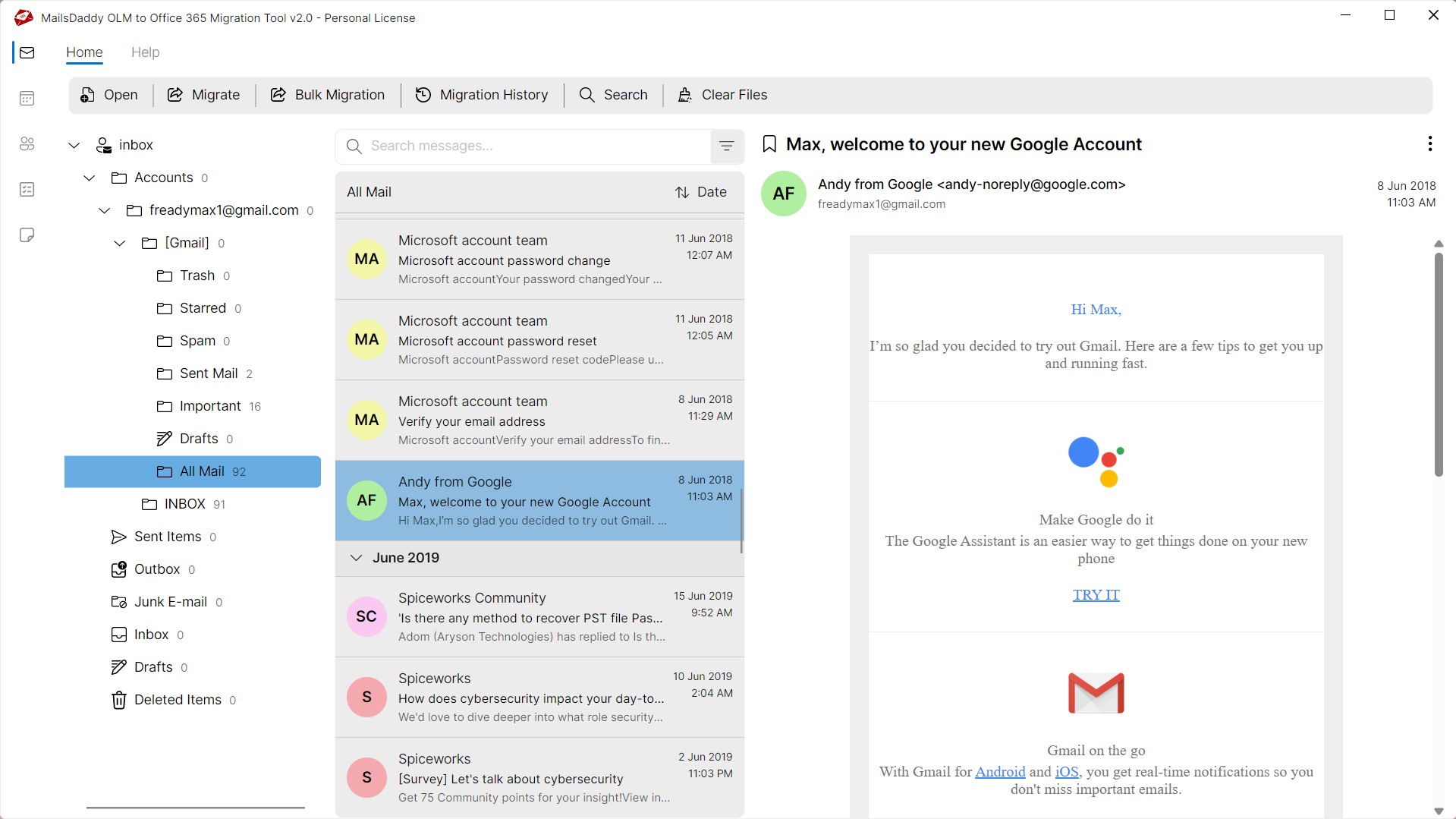Open Microsoft account password reset email

coord(539,340)
